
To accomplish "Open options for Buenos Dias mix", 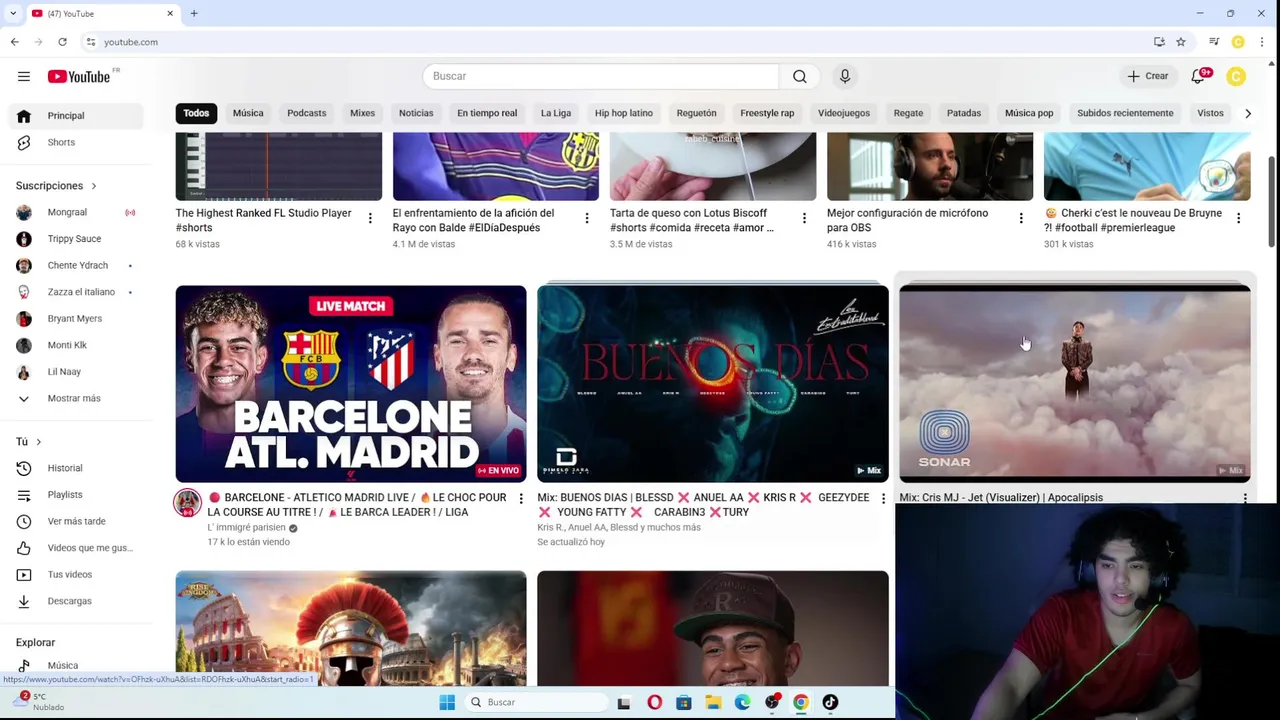I will (x=883, y=498).
